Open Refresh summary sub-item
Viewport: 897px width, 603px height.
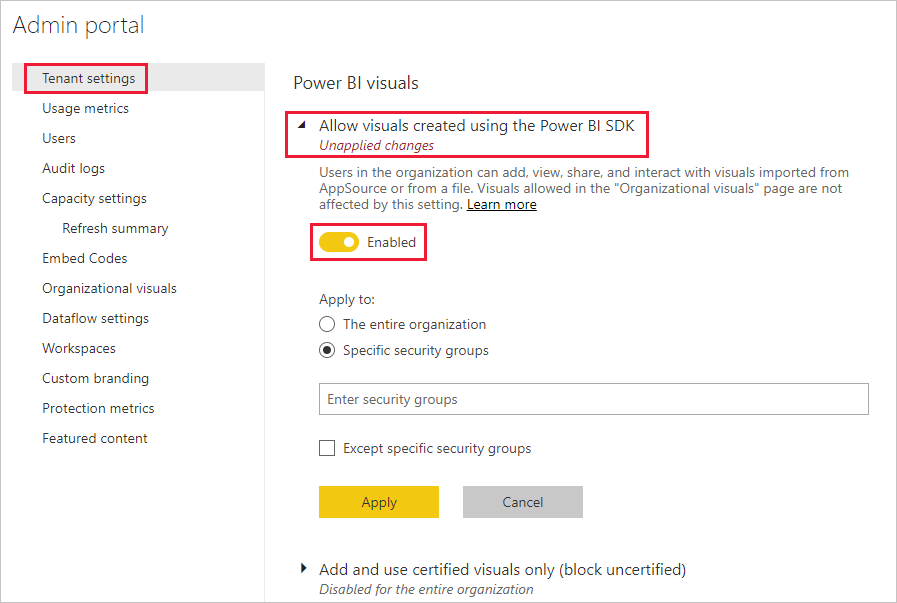[115, 228]
